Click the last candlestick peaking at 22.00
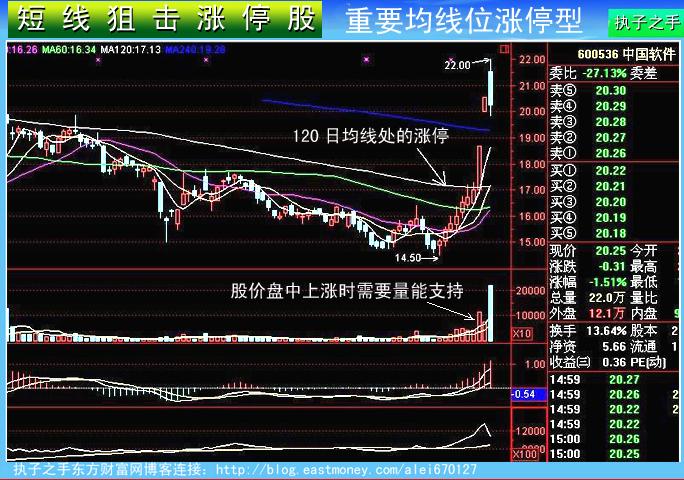 tap(491, 88)
